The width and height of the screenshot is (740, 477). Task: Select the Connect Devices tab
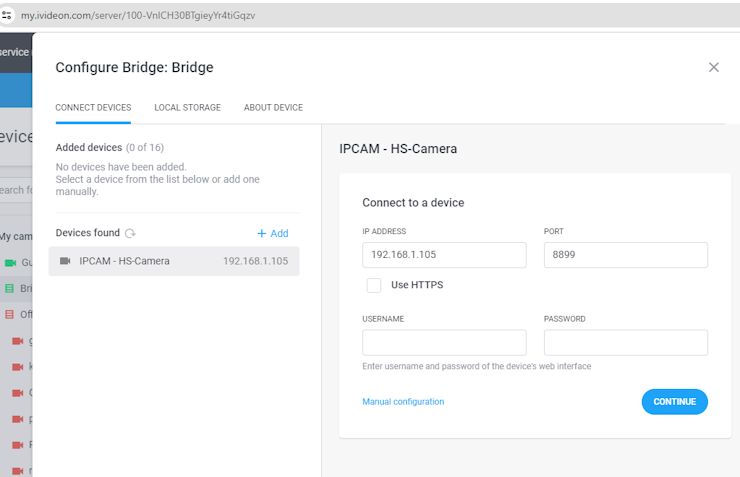pyautogui.click(x=93, y=108)
